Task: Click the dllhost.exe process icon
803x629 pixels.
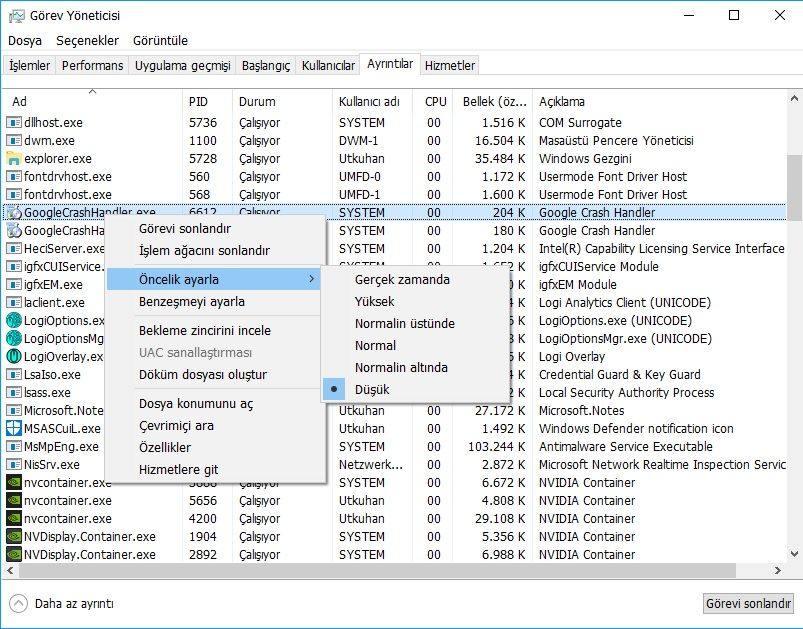Action: pyautogui.click(x=14, y=122)
